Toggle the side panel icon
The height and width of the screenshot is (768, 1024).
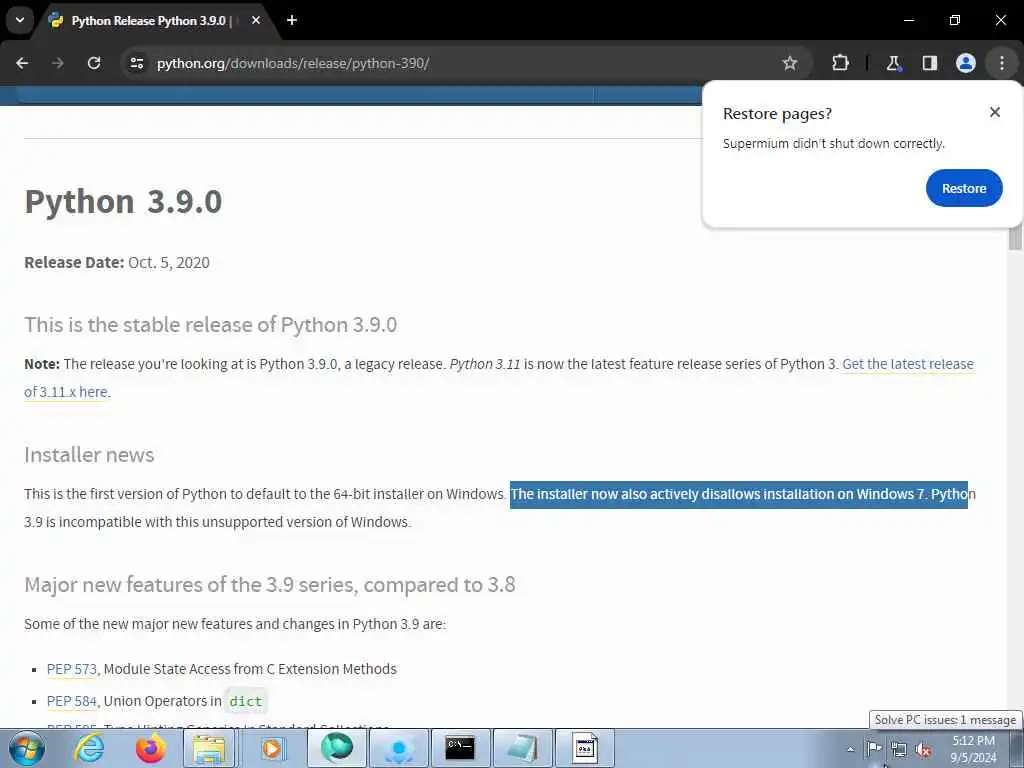(x=929, y=63)
